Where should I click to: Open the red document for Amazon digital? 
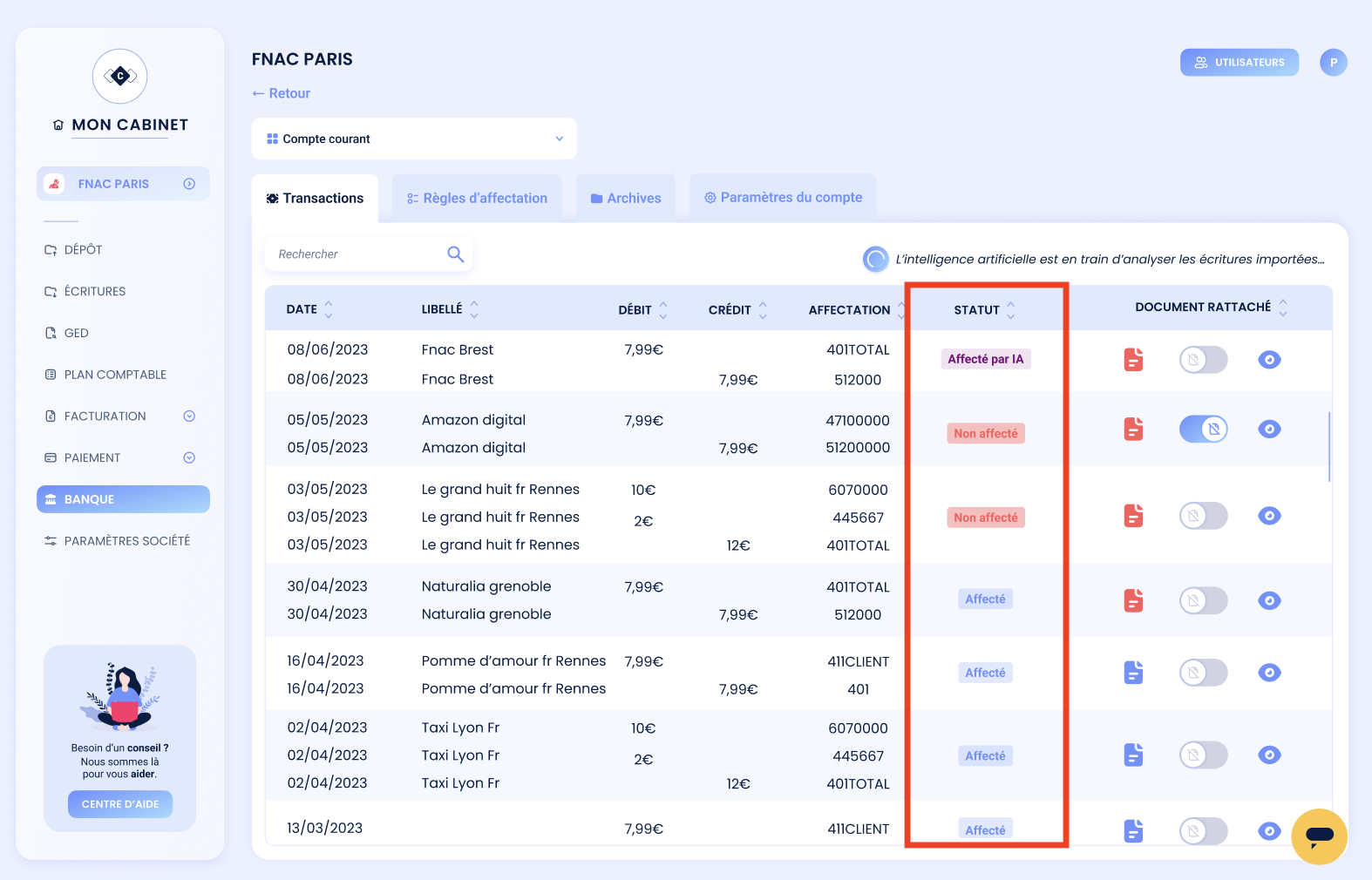click(1133, 429)
